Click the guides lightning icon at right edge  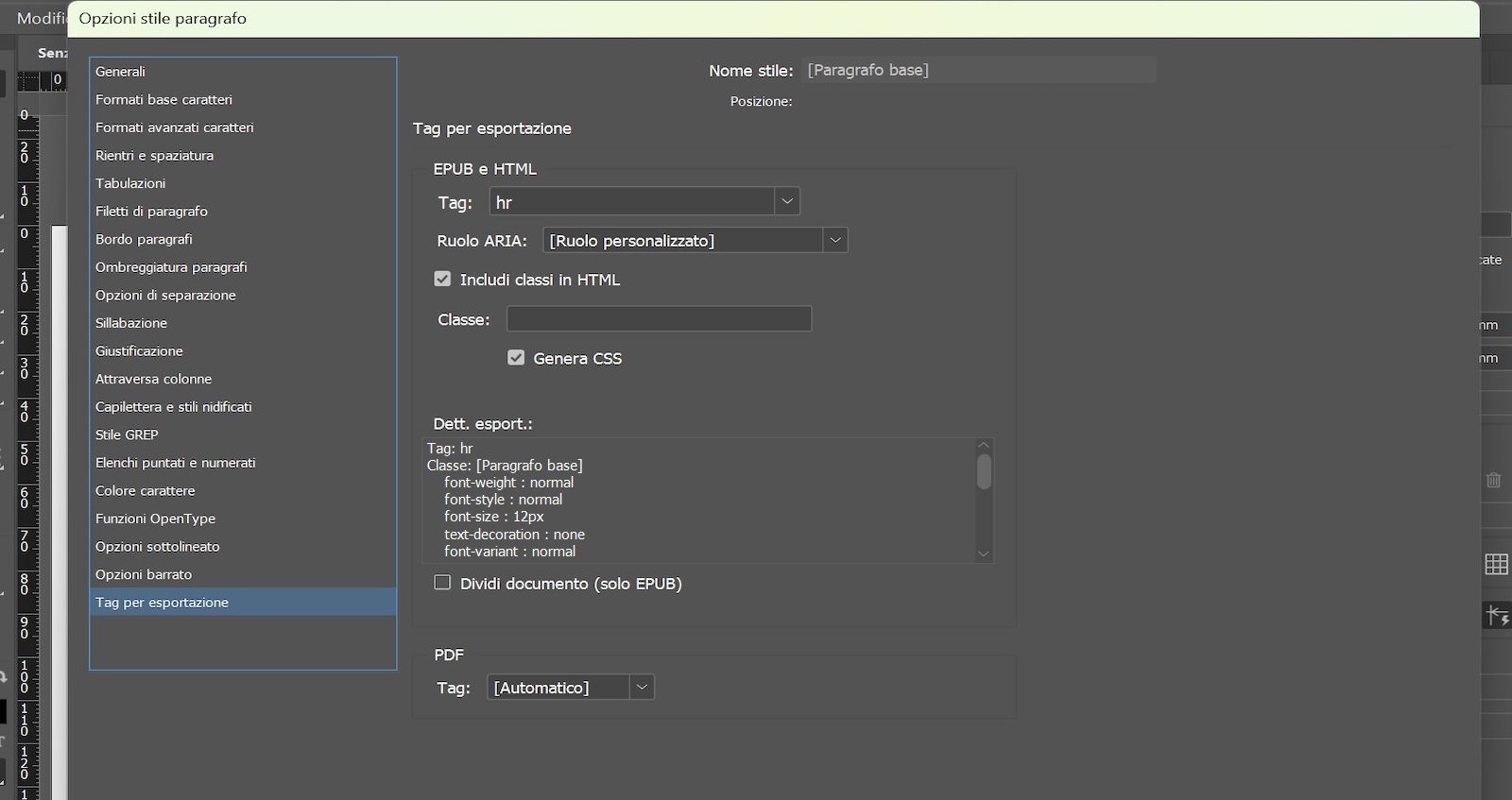pos(1497,616)
